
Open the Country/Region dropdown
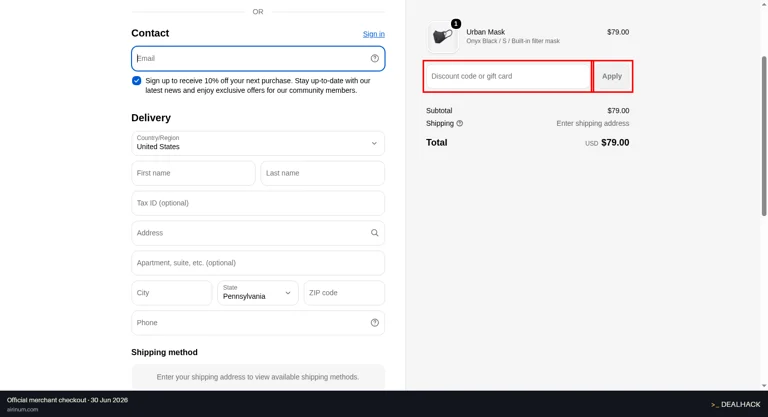pos(258,143)
